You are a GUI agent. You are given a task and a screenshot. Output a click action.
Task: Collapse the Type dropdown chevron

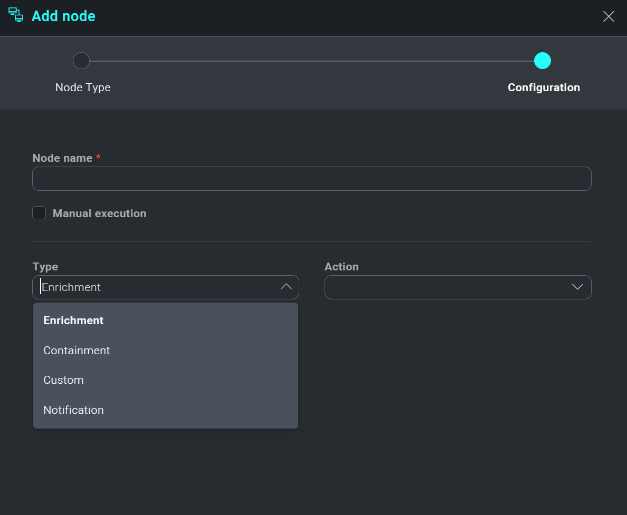286,287
